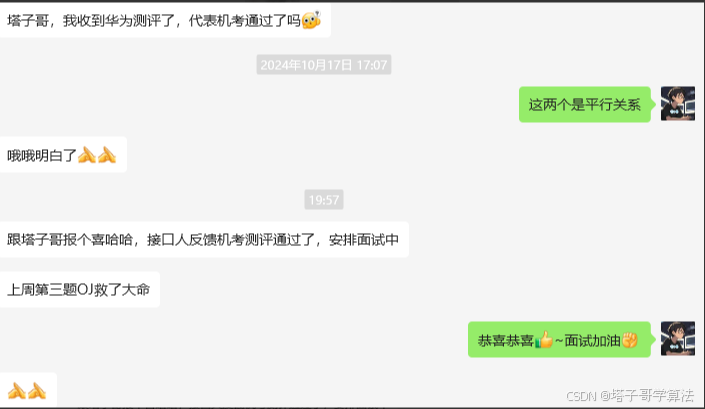Viewport: 705px width, 409px height.
Task: Click the "2024年10月17日 17:07" timestamp label
Action: tap(324, 65)
